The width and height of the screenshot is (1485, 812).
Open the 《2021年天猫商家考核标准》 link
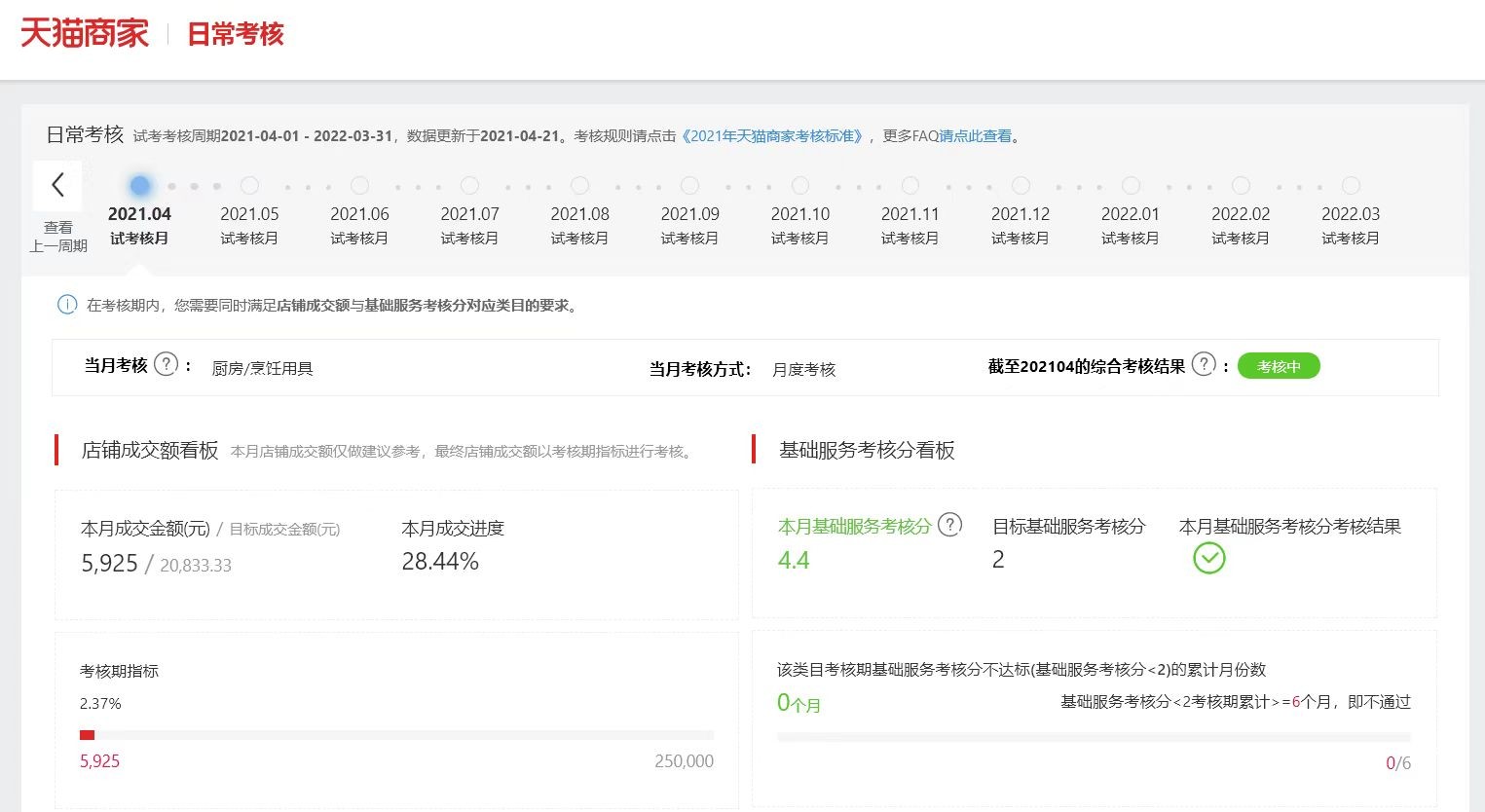[x=773, y=136]
